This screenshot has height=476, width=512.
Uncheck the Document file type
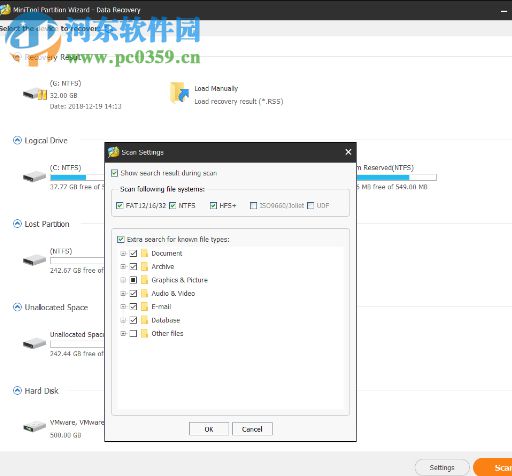point(133,253)
